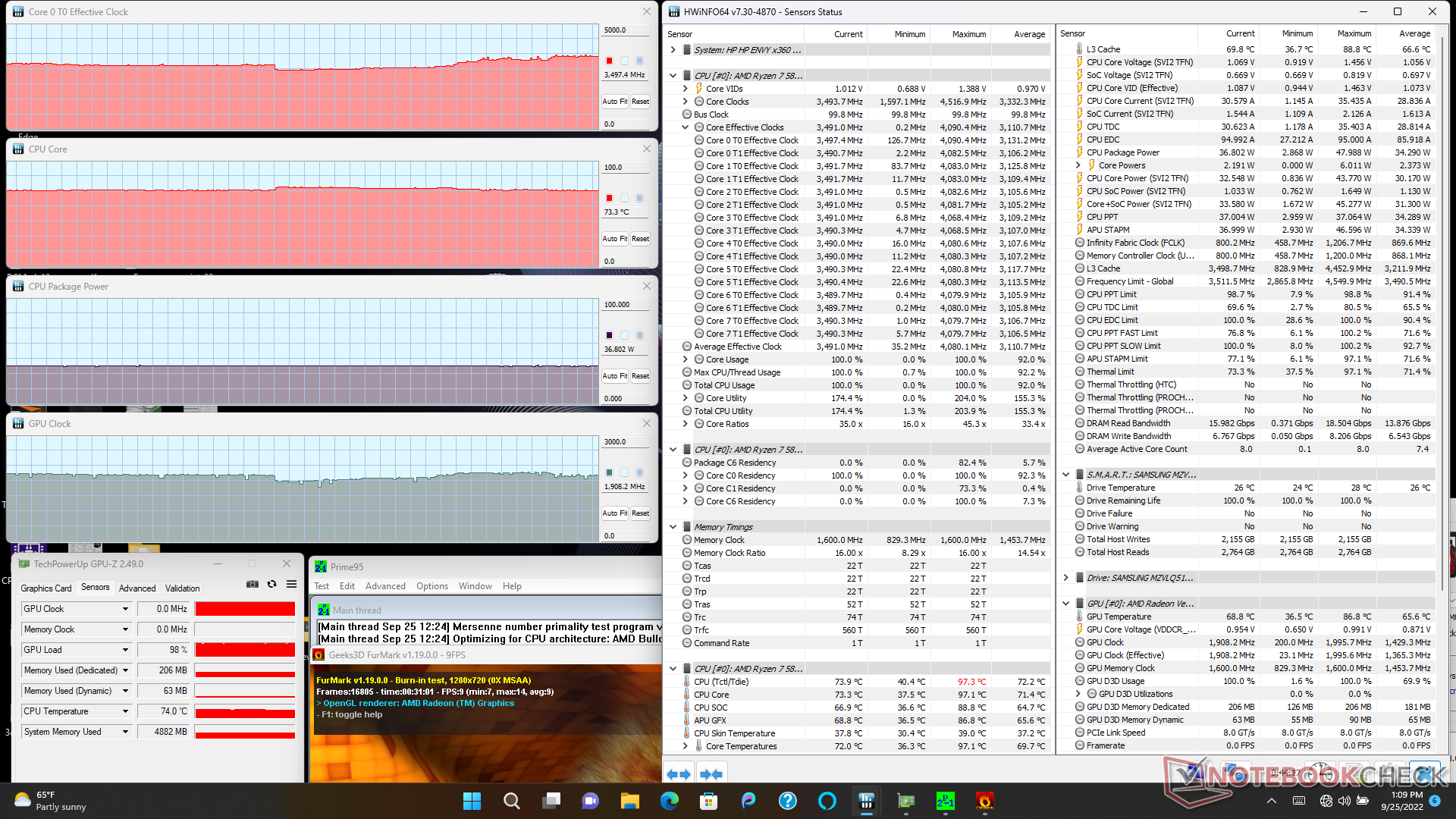Click Reset in GPU Clock graph window
Screen dimensions: 1456x819
tap(640, 513)
